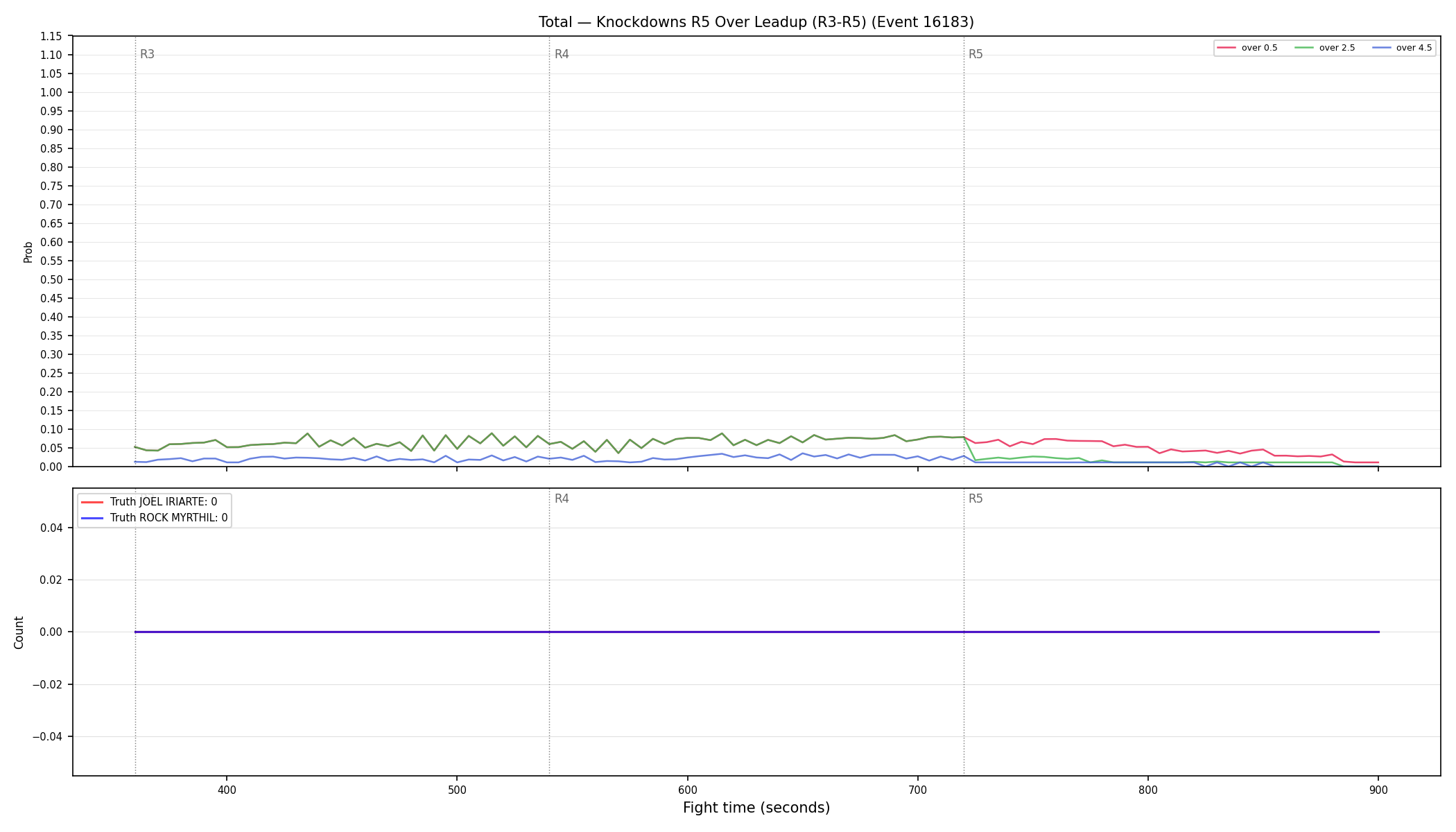The width and height of the screenshot is (1456, 832).
Task: Click the R4 round label in the Prob chart
Action: [x=562, y=55]
